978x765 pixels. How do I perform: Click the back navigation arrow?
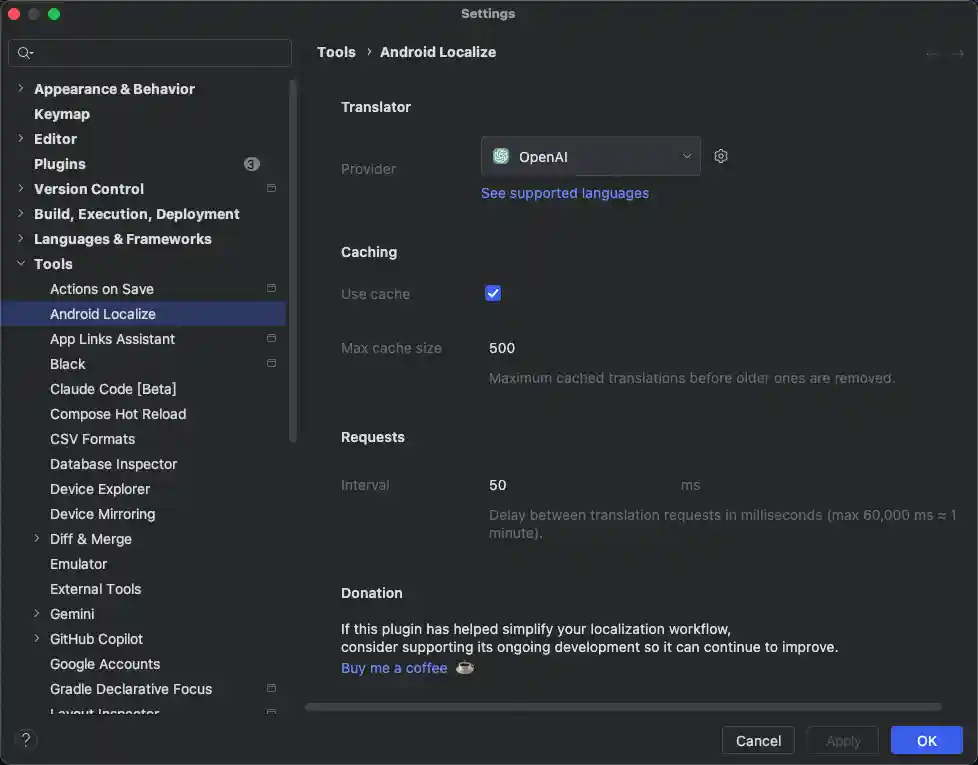(x=932, y=54)
